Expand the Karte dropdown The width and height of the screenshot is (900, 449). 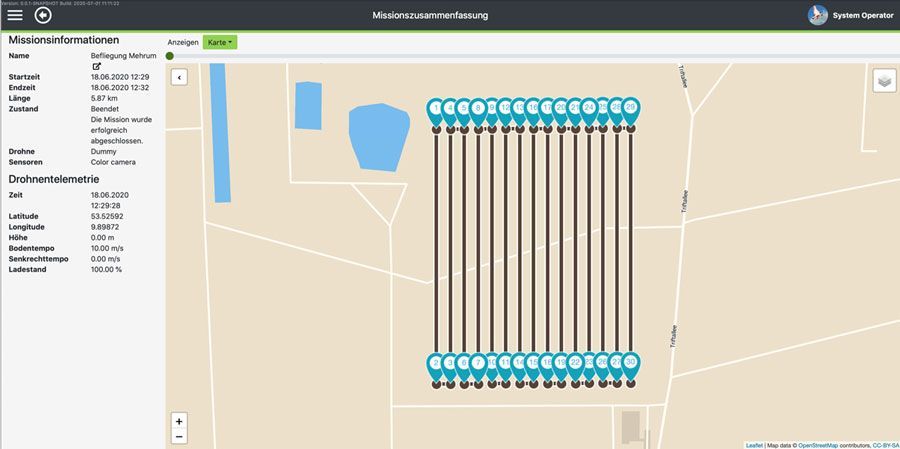coord(219,42)
